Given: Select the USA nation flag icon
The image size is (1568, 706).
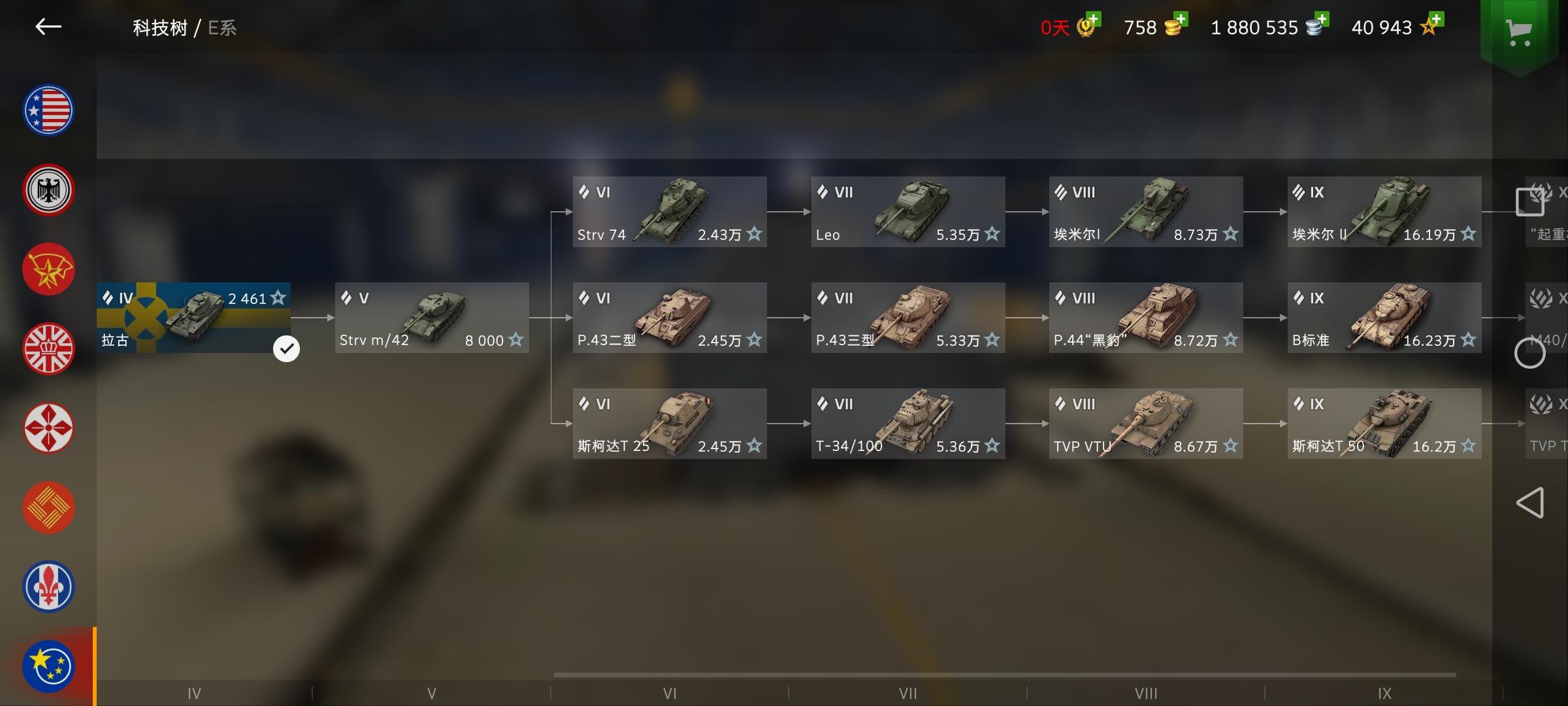Looking at the screenshot, I should (48, 110).
